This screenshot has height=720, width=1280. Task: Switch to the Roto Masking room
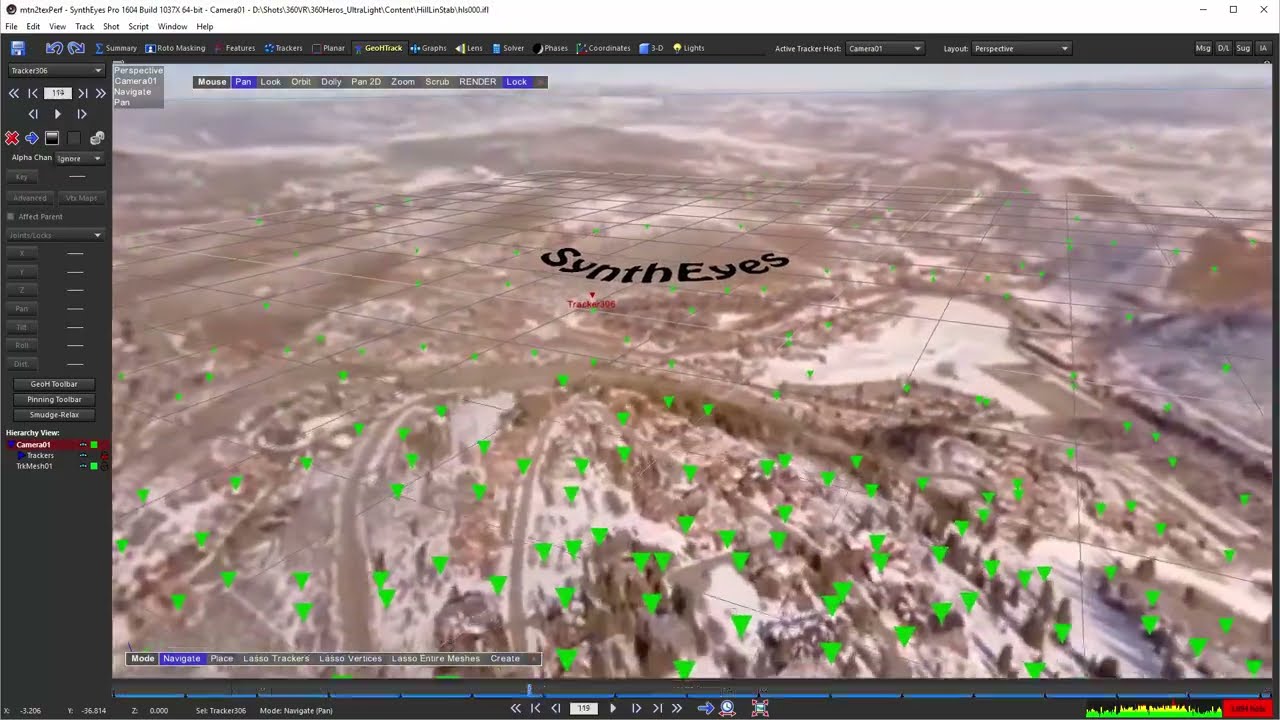175,48
